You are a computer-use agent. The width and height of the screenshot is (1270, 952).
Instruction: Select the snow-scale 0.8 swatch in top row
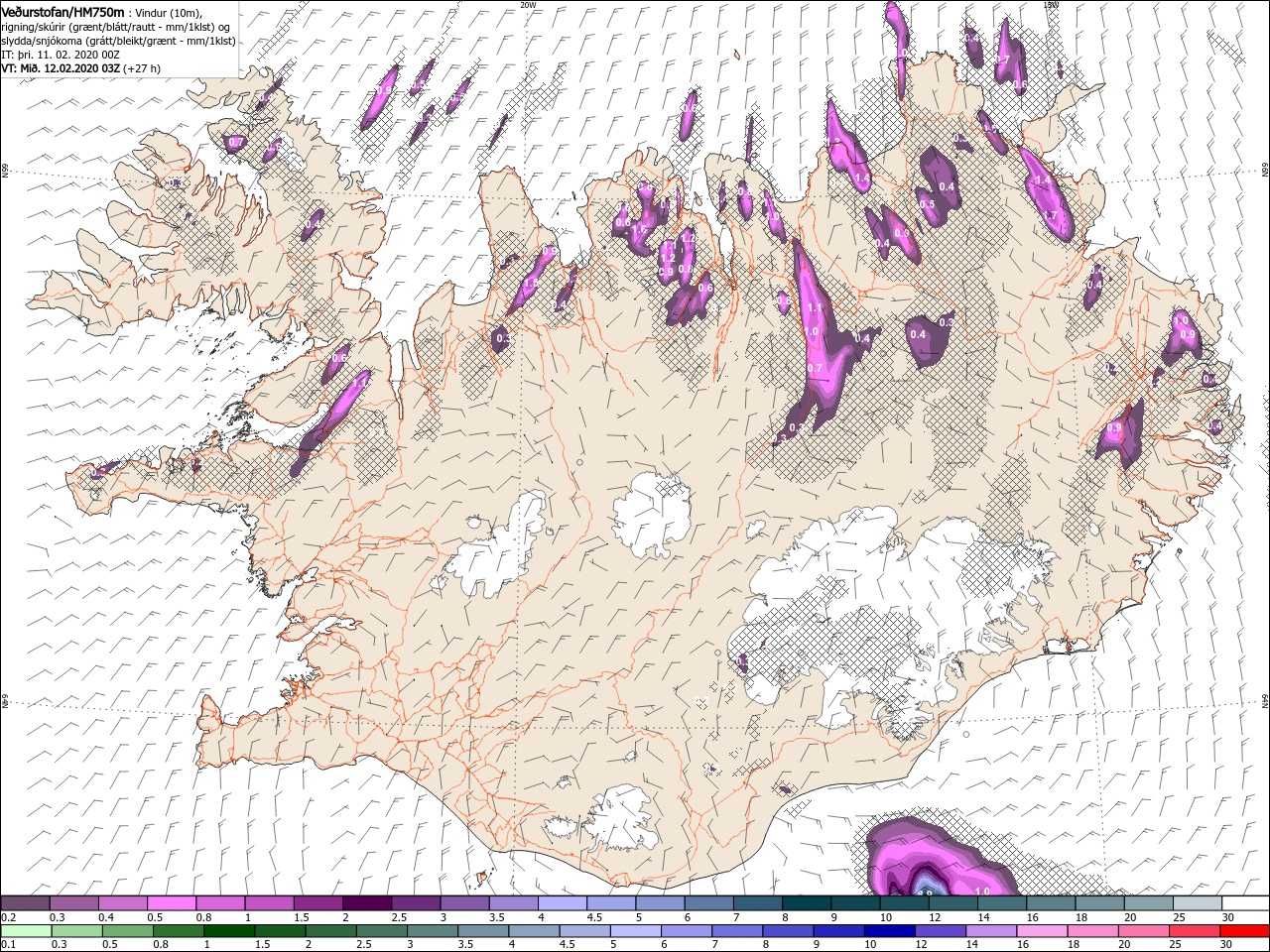220,902
